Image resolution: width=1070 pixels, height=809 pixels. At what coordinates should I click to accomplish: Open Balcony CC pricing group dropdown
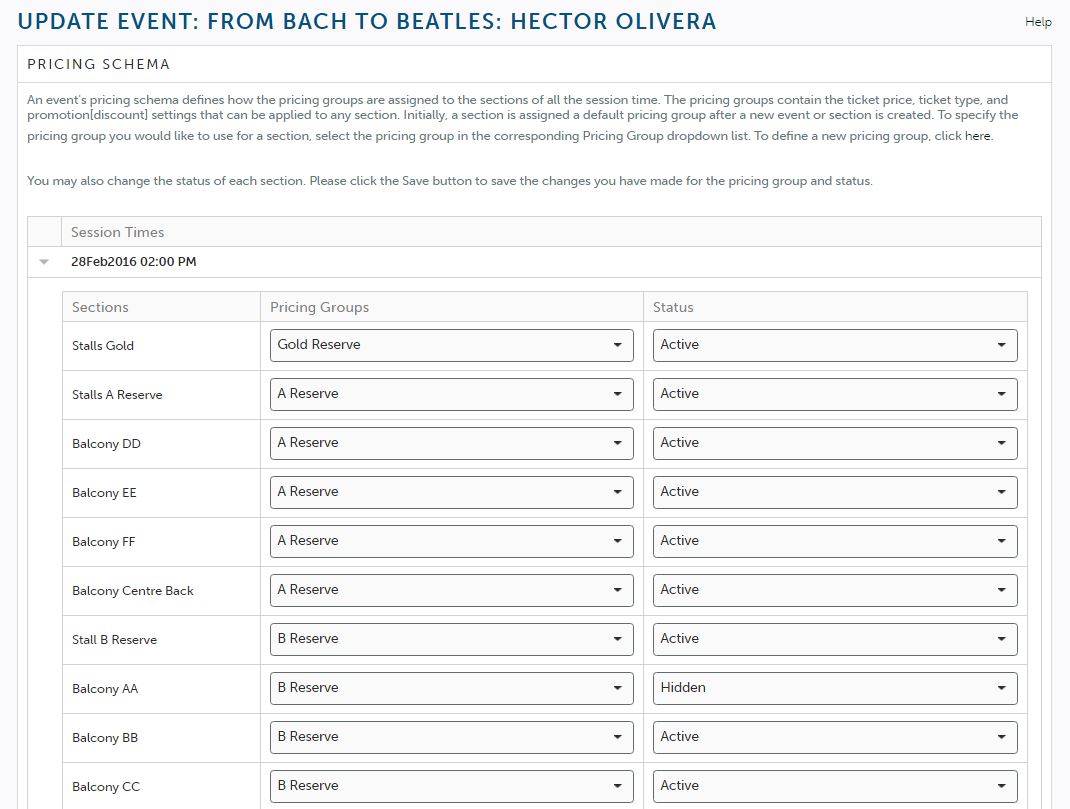click(x=452, y=786)
